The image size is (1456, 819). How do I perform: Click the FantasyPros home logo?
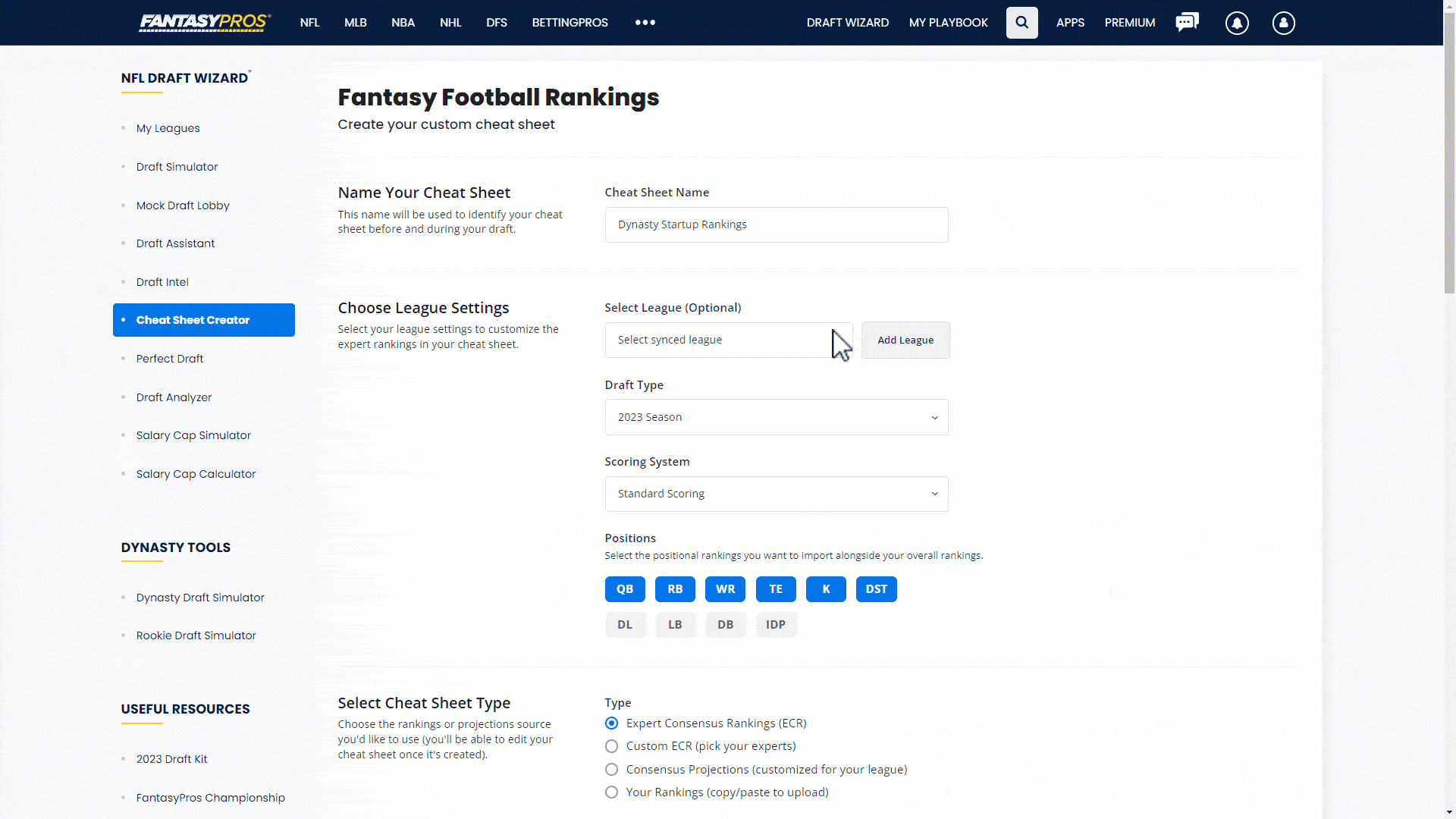click(x=205, y=22)
